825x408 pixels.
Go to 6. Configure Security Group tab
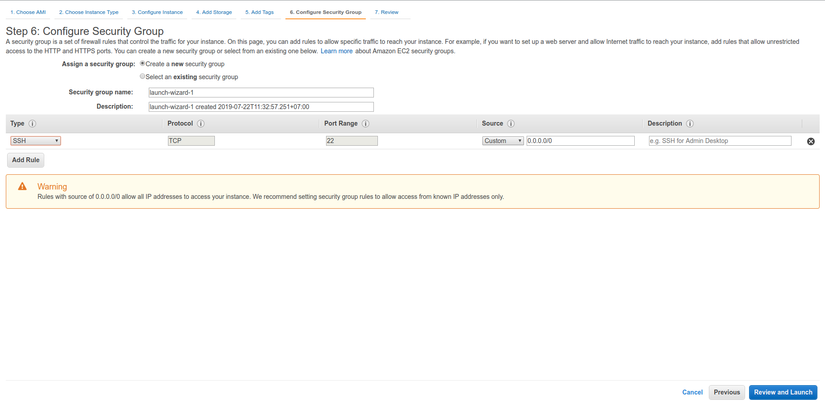click(326, 12)
